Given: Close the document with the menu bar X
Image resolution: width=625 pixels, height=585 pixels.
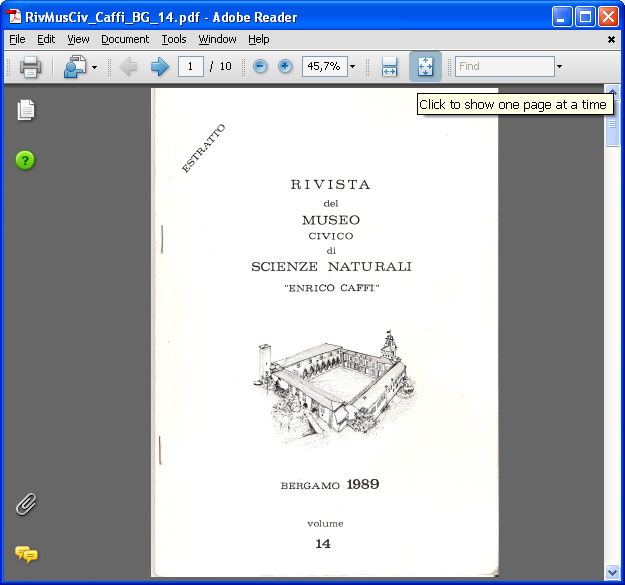Looking at the screenshot, I should (x=611, y=39).
